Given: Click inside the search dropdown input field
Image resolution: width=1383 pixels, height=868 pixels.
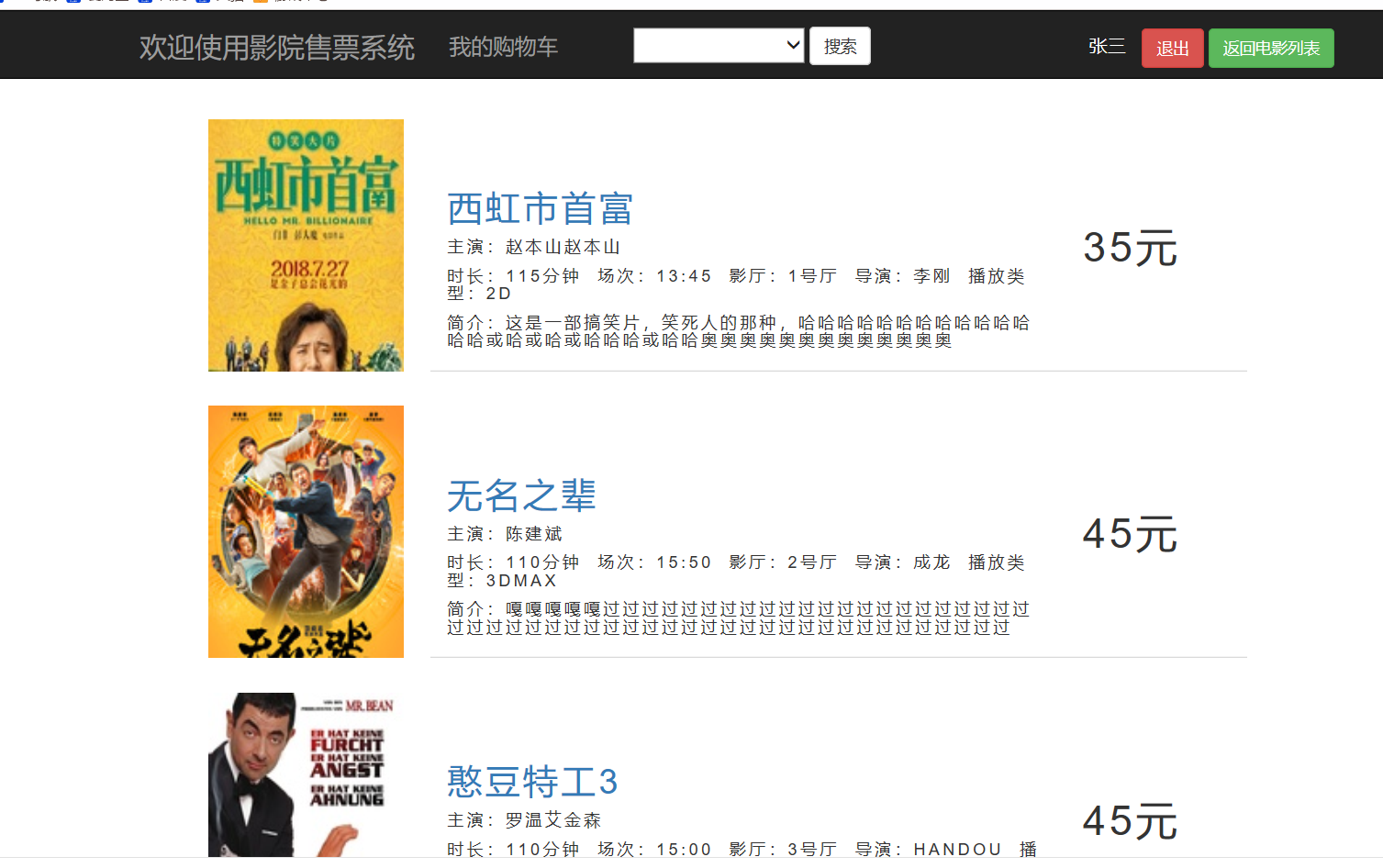Looking at the screenshot, I should click(707, 45).
